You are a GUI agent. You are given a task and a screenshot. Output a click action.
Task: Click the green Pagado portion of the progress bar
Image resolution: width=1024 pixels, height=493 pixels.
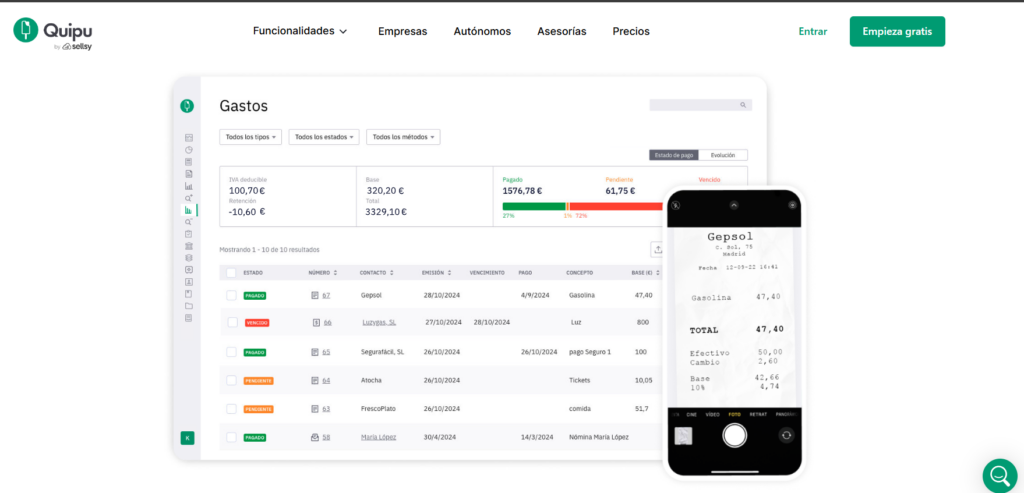coord(534,206)
